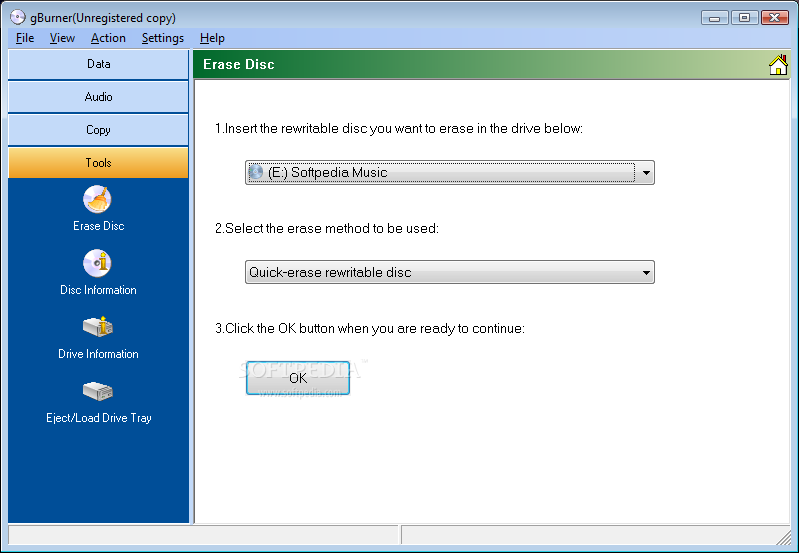Click the Disc Information sidebar label
This screenshot has width=799, height=553.
(x=98, y=290)
